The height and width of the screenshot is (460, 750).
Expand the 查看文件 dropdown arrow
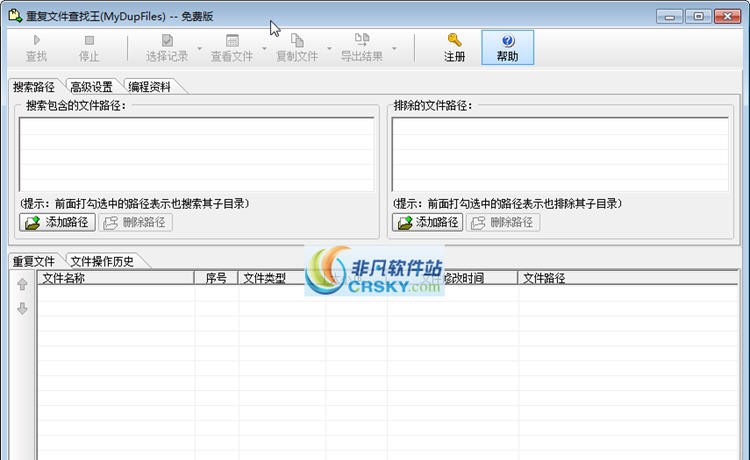(x=264, y=48)
